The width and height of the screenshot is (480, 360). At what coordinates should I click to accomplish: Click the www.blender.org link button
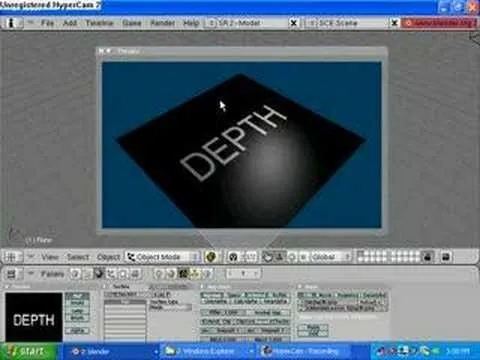click(439, 23)
